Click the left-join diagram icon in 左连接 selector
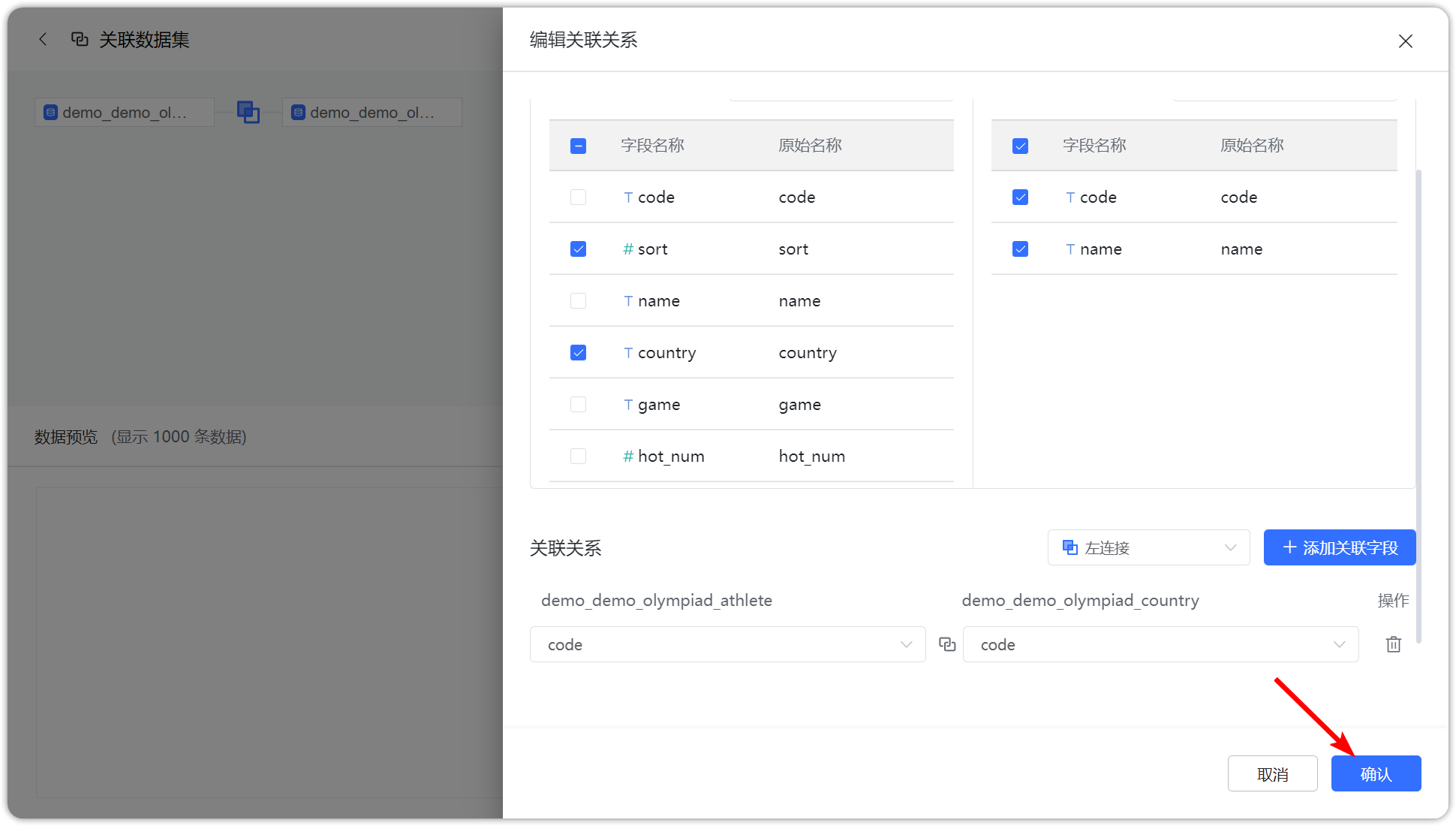1456x826 pixels. tap(1069, 547)
